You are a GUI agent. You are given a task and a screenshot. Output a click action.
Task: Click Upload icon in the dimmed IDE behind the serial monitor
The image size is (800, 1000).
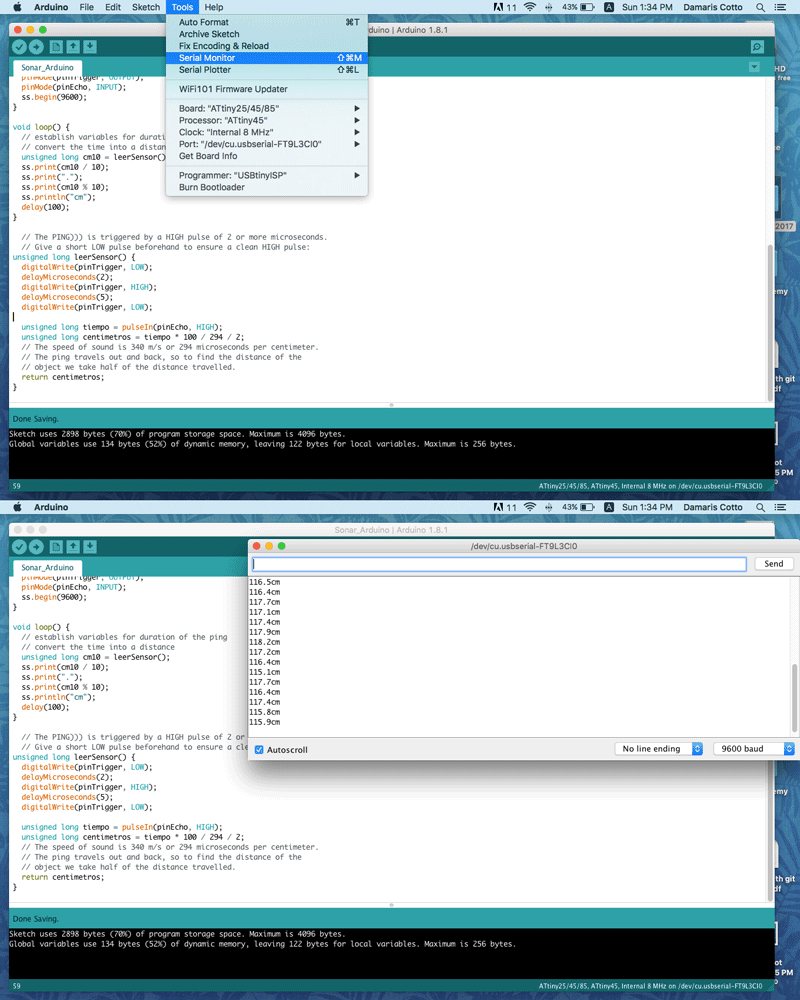[36, 547]
